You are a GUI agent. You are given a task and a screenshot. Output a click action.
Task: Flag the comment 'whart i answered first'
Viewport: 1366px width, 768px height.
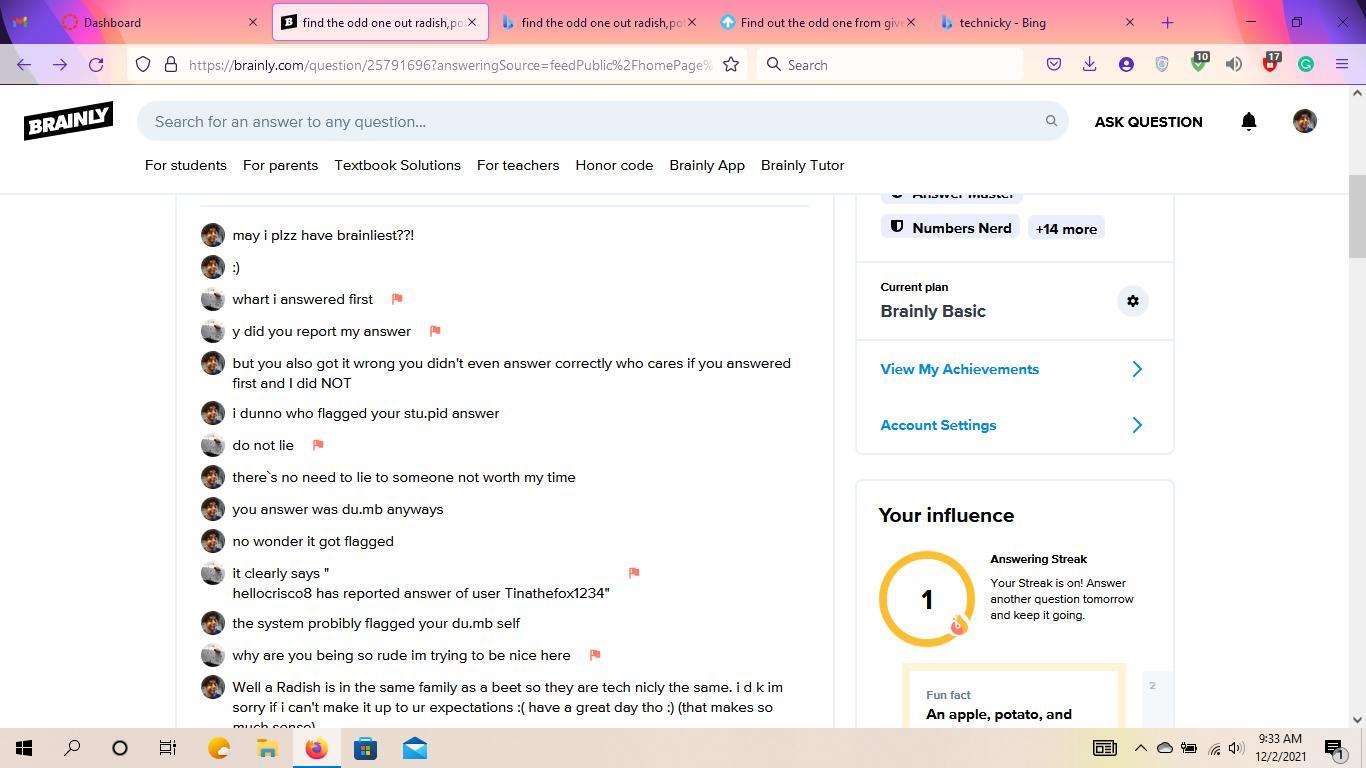click(397, 299)
